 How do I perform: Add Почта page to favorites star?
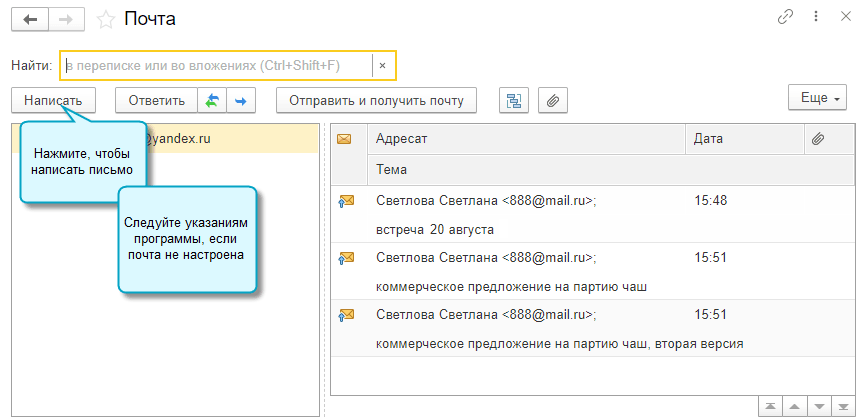(105, 19)
